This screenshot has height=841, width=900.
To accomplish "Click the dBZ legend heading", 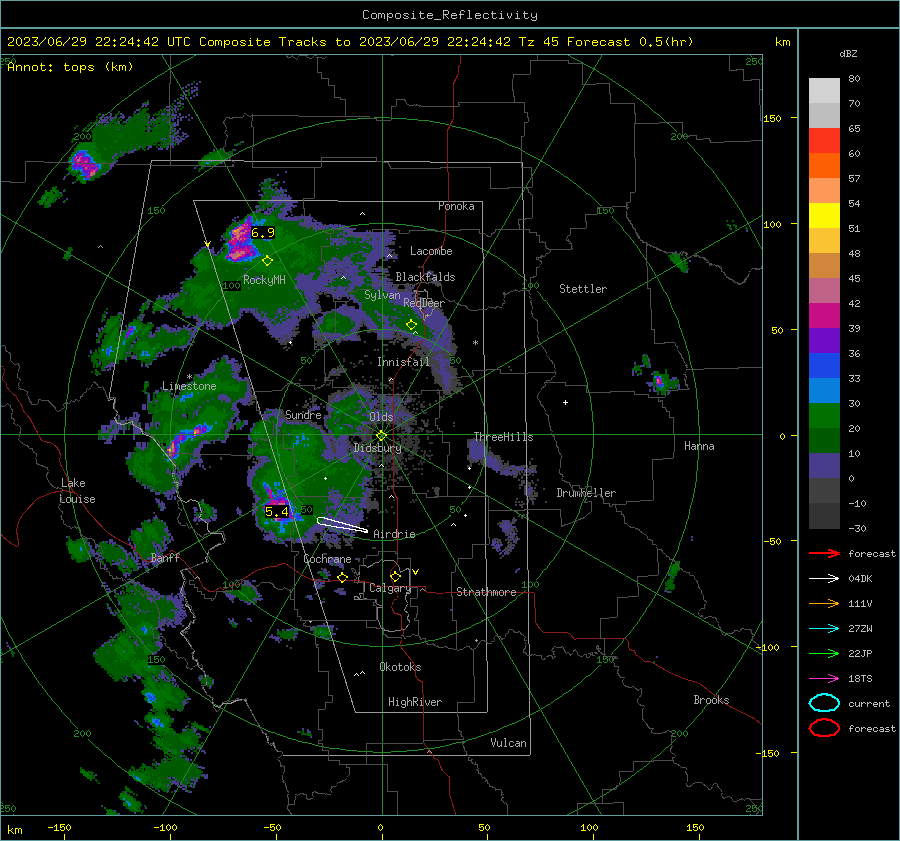I will (848, 54).
